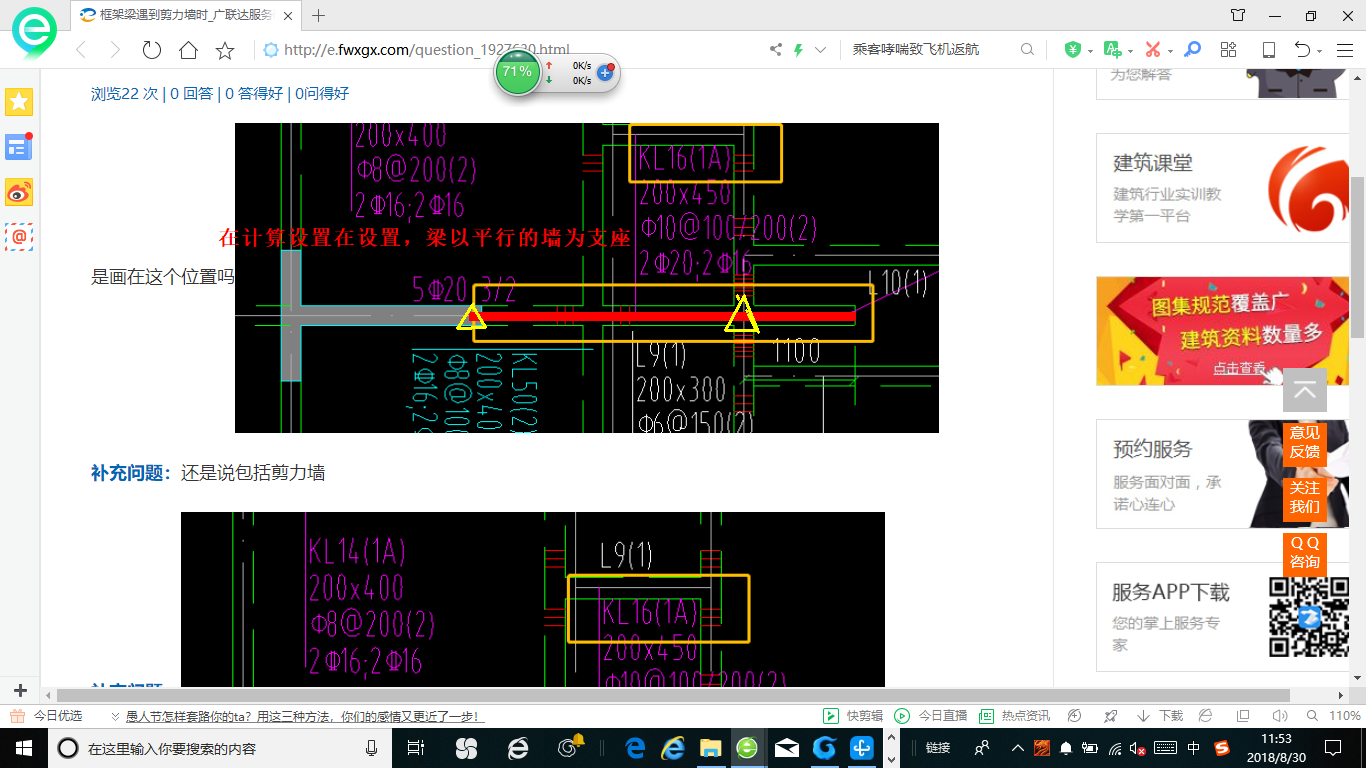Open Task View in the taskbar
Screen dimensions: 1366x768
(x=417, y=747)
